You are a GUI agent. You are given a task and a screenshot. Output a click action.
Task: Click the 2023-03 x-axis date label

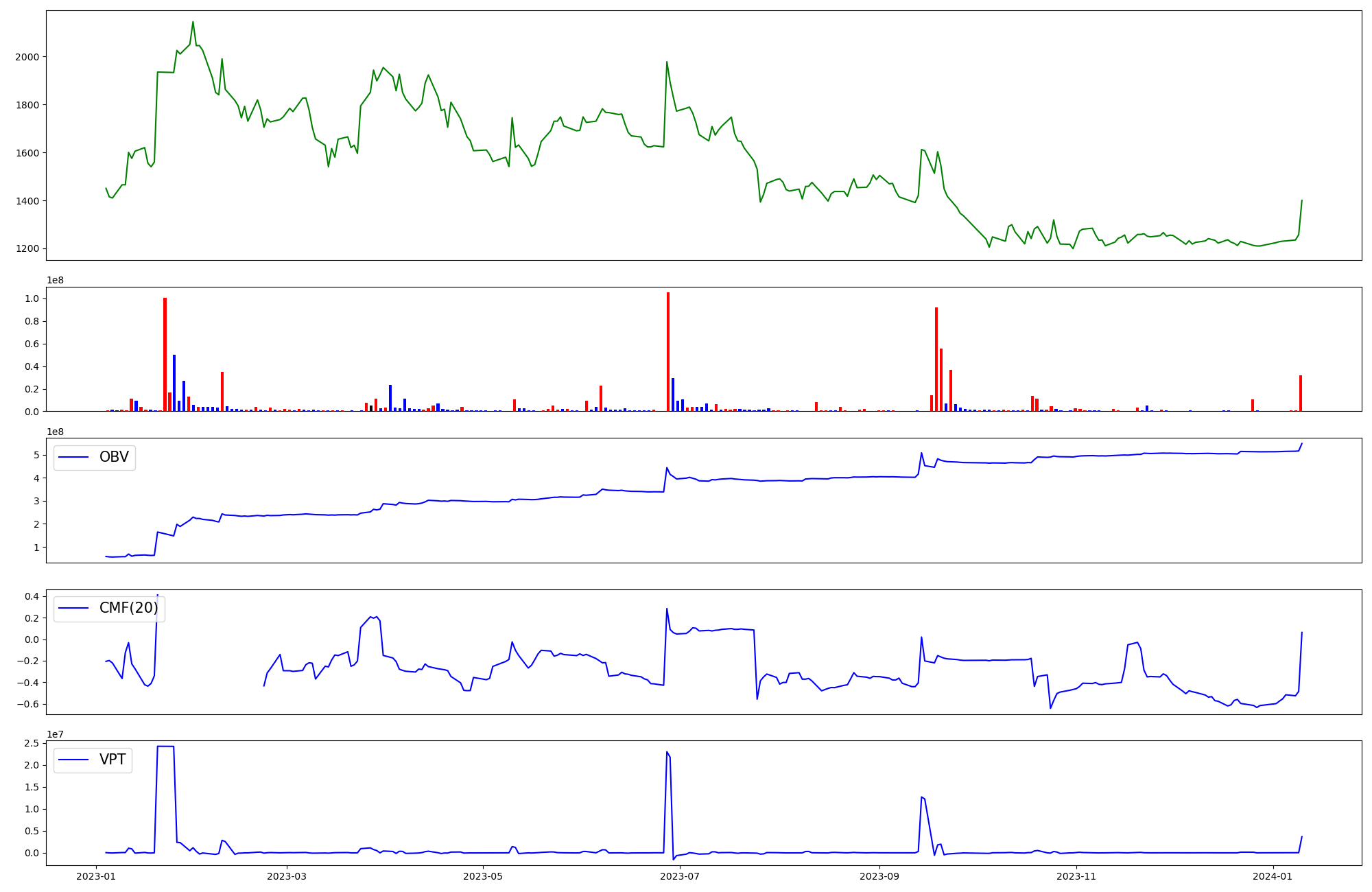(x=287, y=876)
